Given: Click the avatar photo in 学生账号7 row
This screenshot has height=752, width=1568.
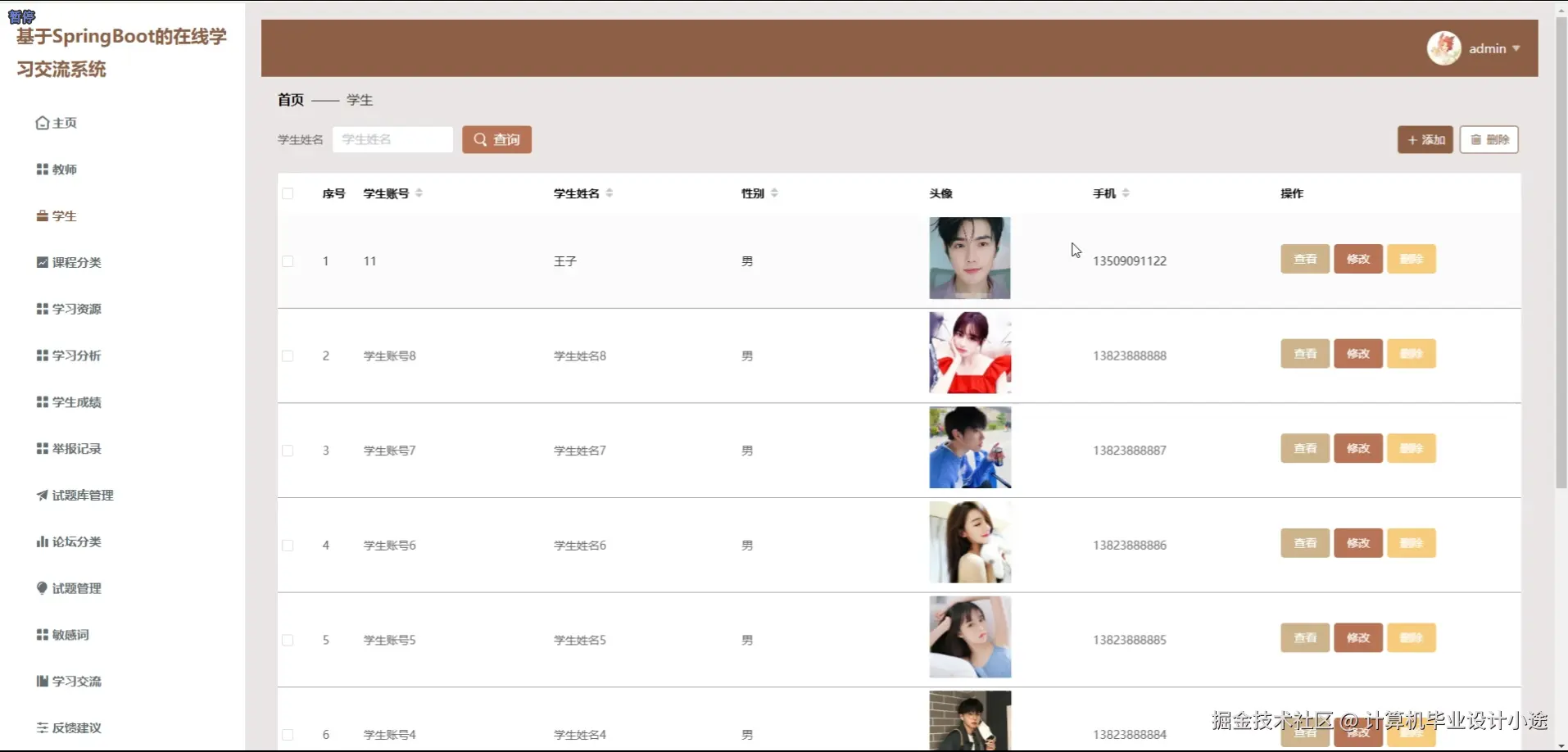Looking at the screenshot, I should coord(970,447).
